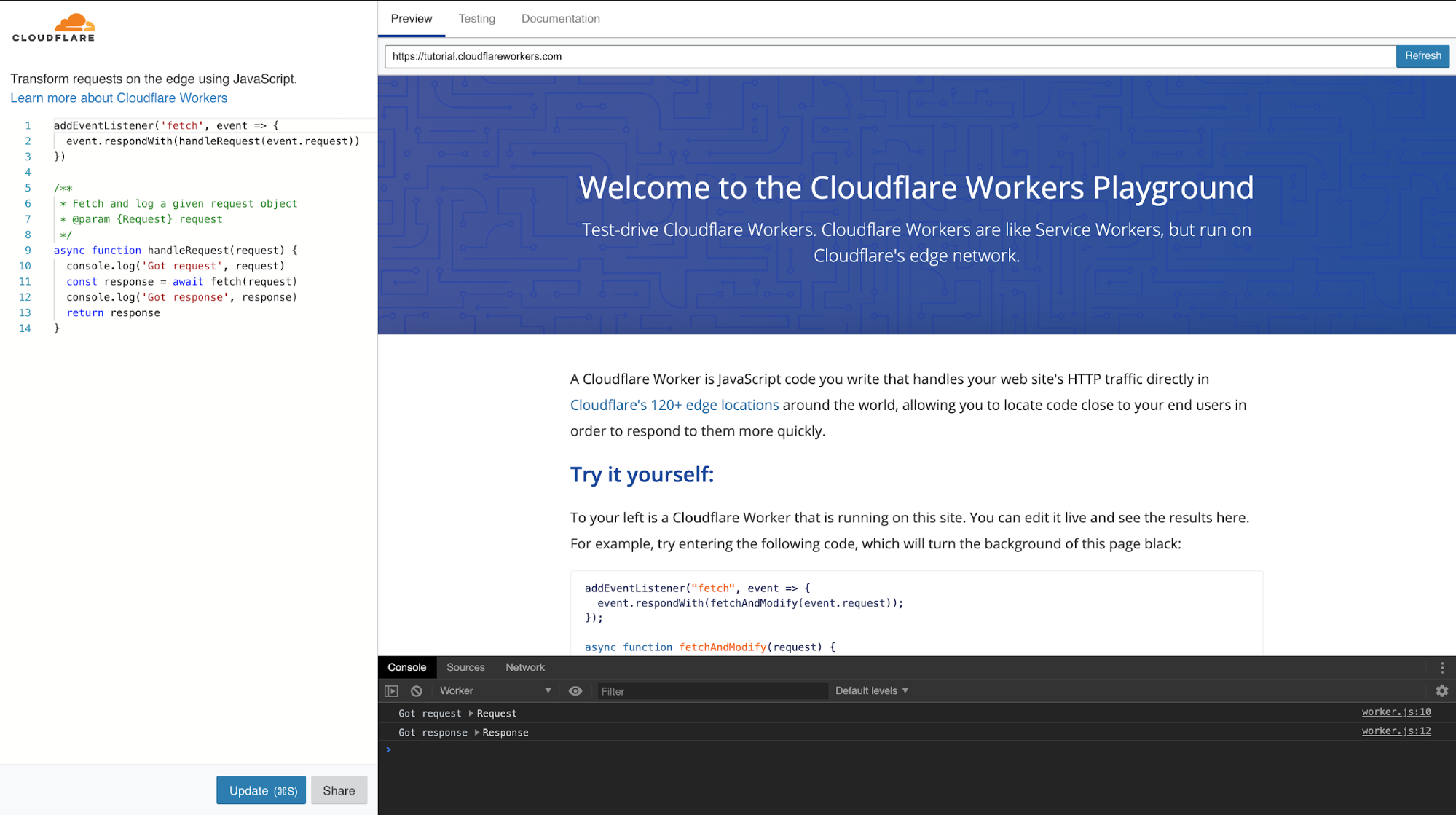Click line number 14 in the editor gutter

[25, 328]
